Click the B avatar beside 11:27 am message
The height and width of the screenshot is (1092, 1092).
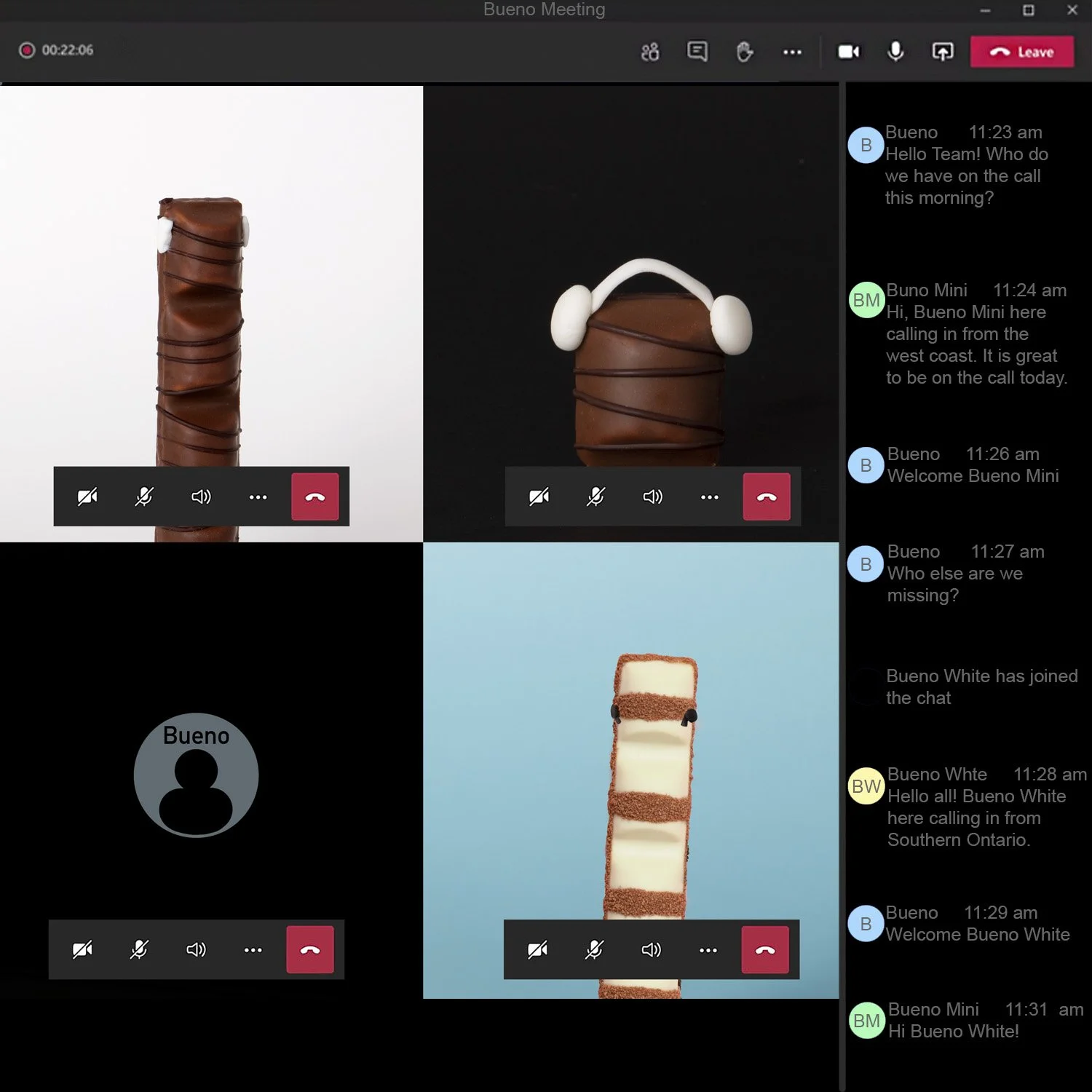click(866, 564)
